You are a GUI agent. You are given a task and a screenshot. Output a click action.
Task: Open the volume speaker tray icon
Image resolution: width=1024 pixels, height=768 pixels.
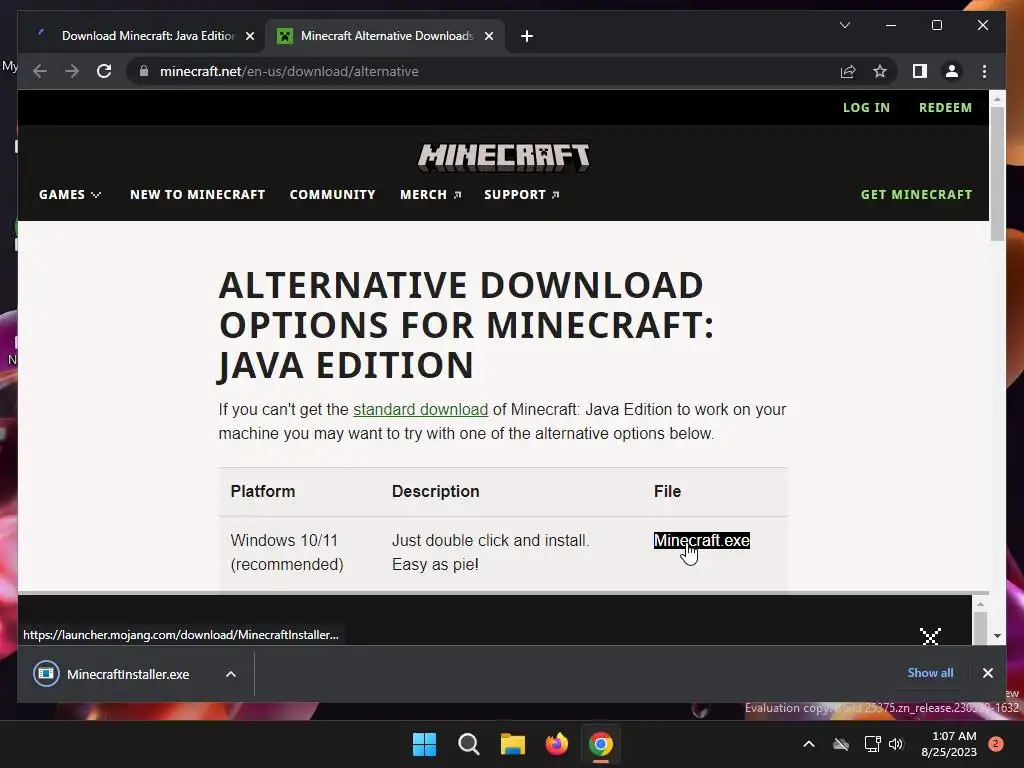[895, 744]
